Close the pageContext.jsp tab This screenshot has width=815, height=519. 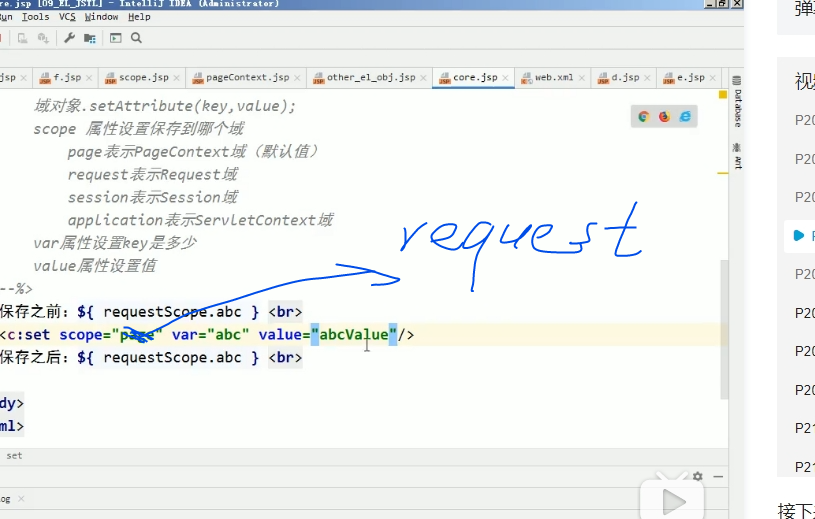(x=297, y=78)
